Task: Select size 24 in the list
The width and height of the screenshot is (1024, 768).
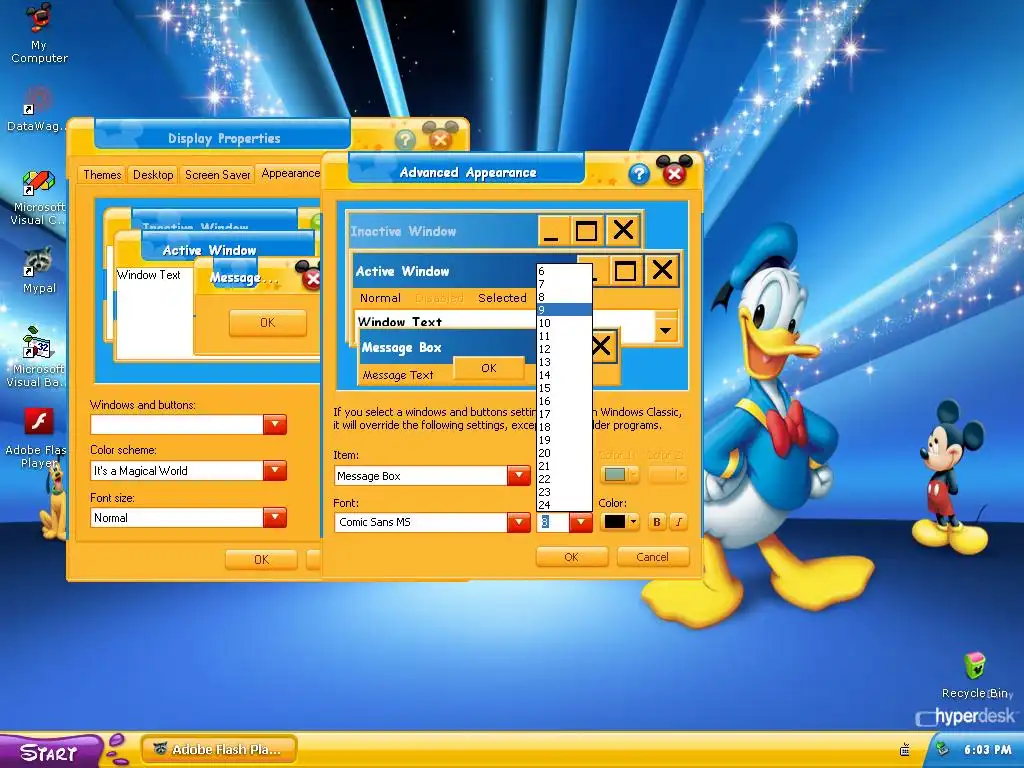Action: pos(564,505)
